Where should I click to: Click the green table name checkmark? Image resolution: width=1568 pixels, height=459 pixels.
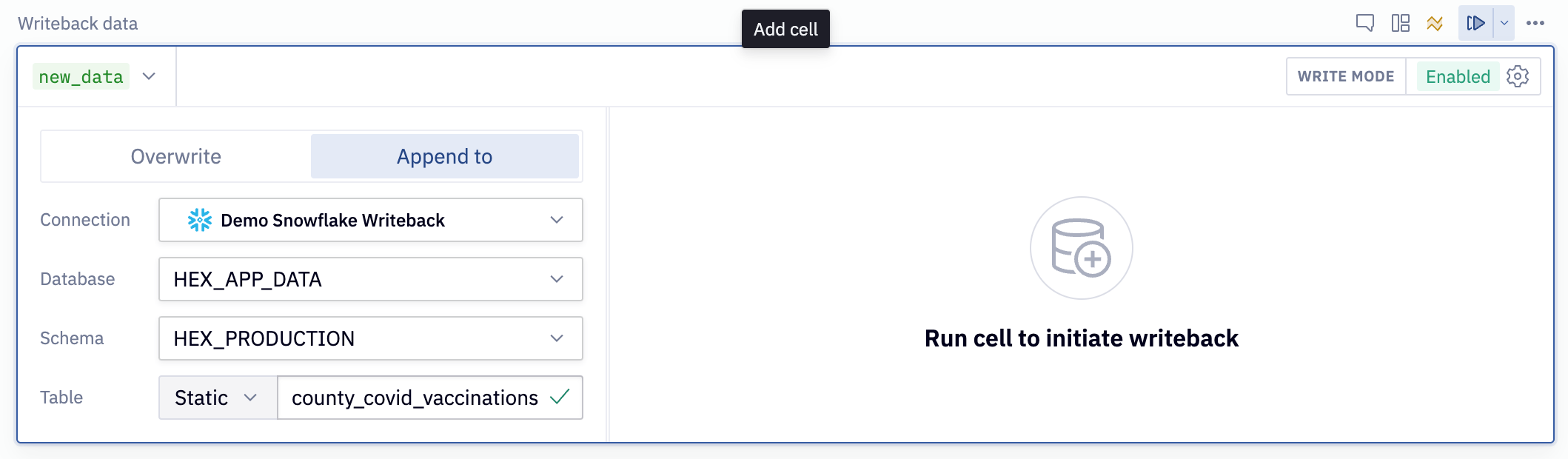560,398
